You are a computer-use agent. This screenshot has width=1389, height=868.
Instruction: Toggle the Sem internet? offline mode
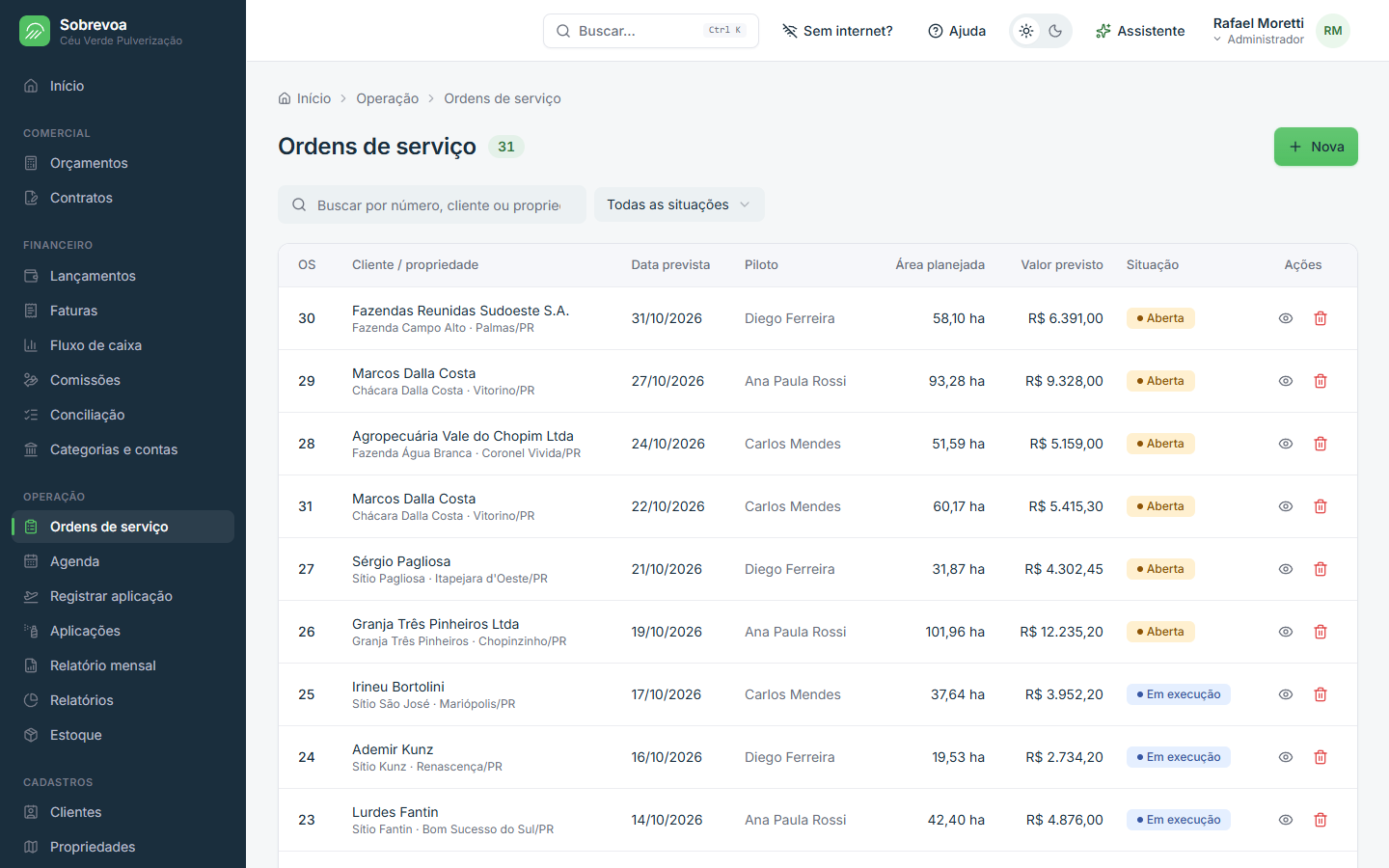pyautogui.click(x=837, y=31)
